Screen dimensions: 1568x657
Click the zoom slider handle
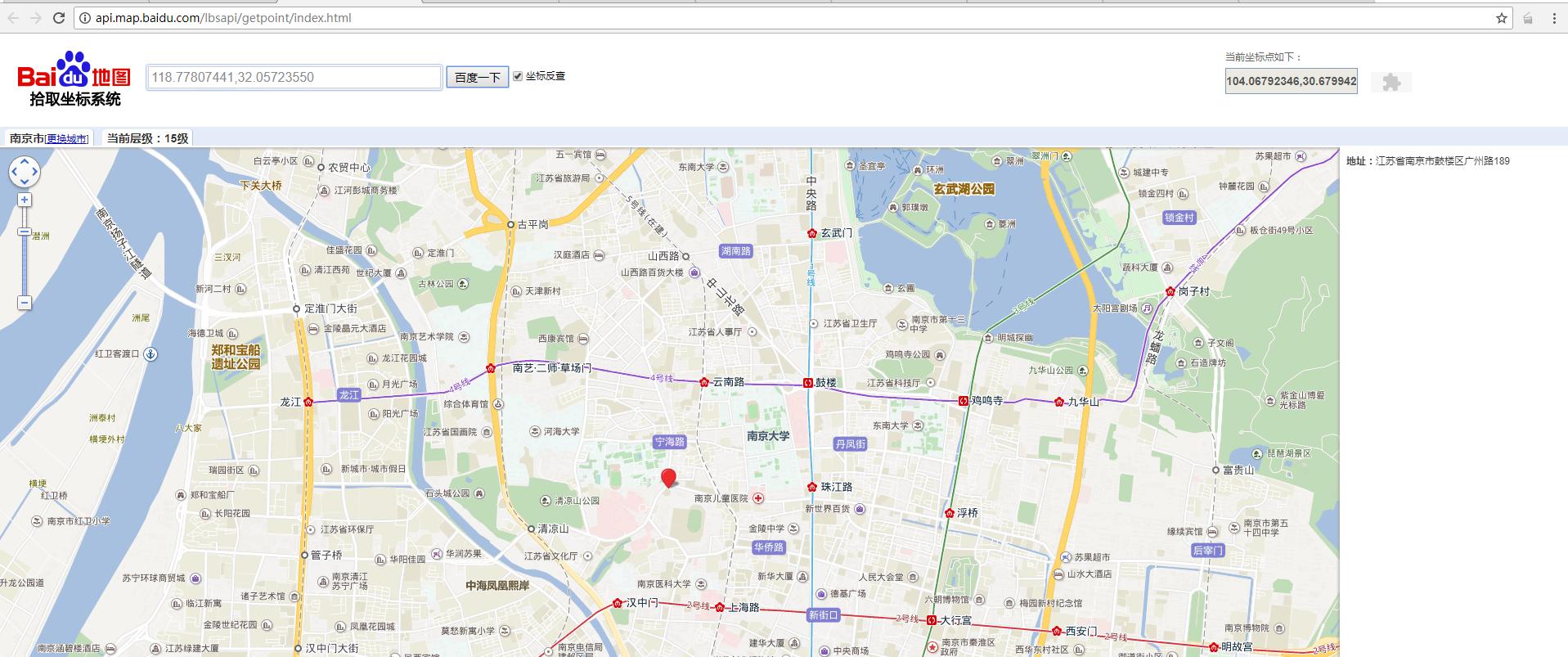click(25, 232)
